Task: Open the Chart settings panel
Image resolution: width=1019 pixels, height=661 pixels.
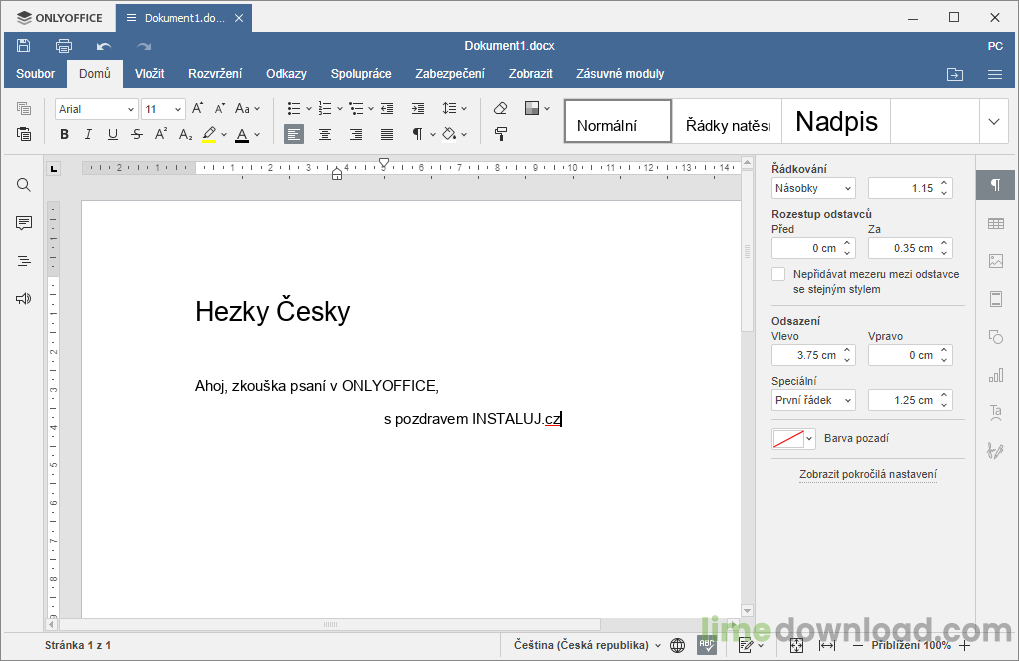Action: click(995, 375)
